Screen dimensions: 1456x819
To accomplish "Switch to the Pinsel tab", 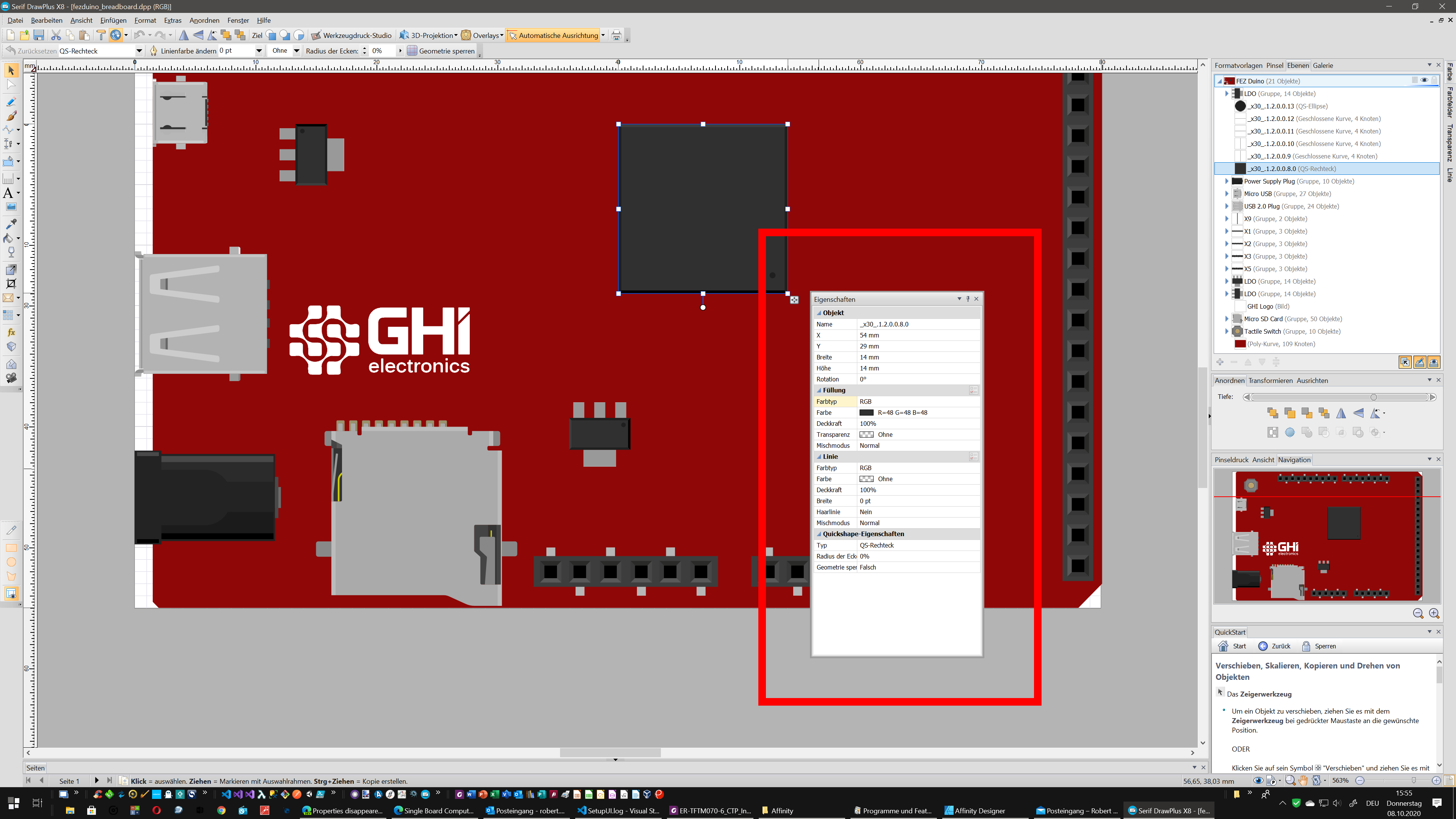I will tap(1274, 66).
